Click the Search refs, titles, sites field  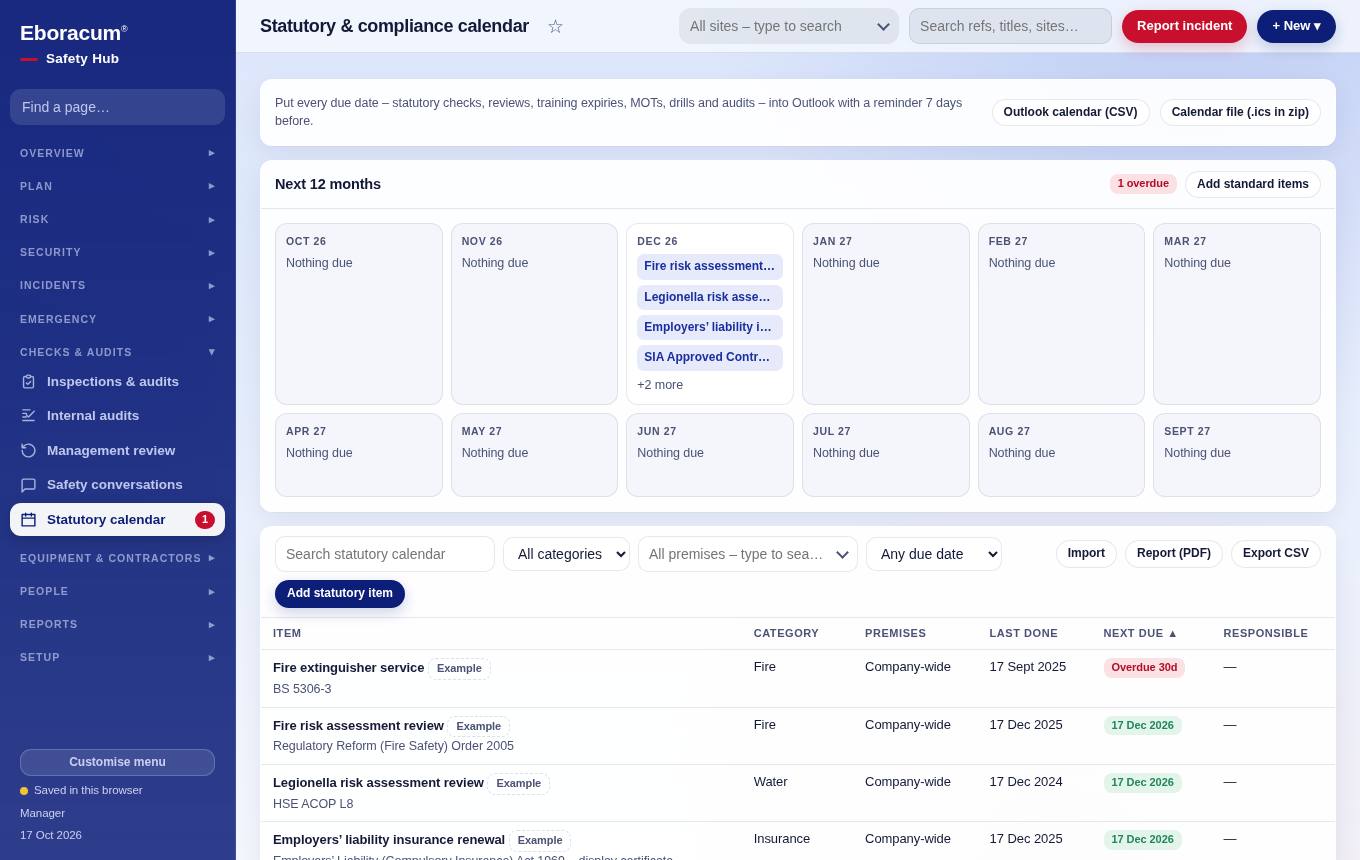[1010, 26]
